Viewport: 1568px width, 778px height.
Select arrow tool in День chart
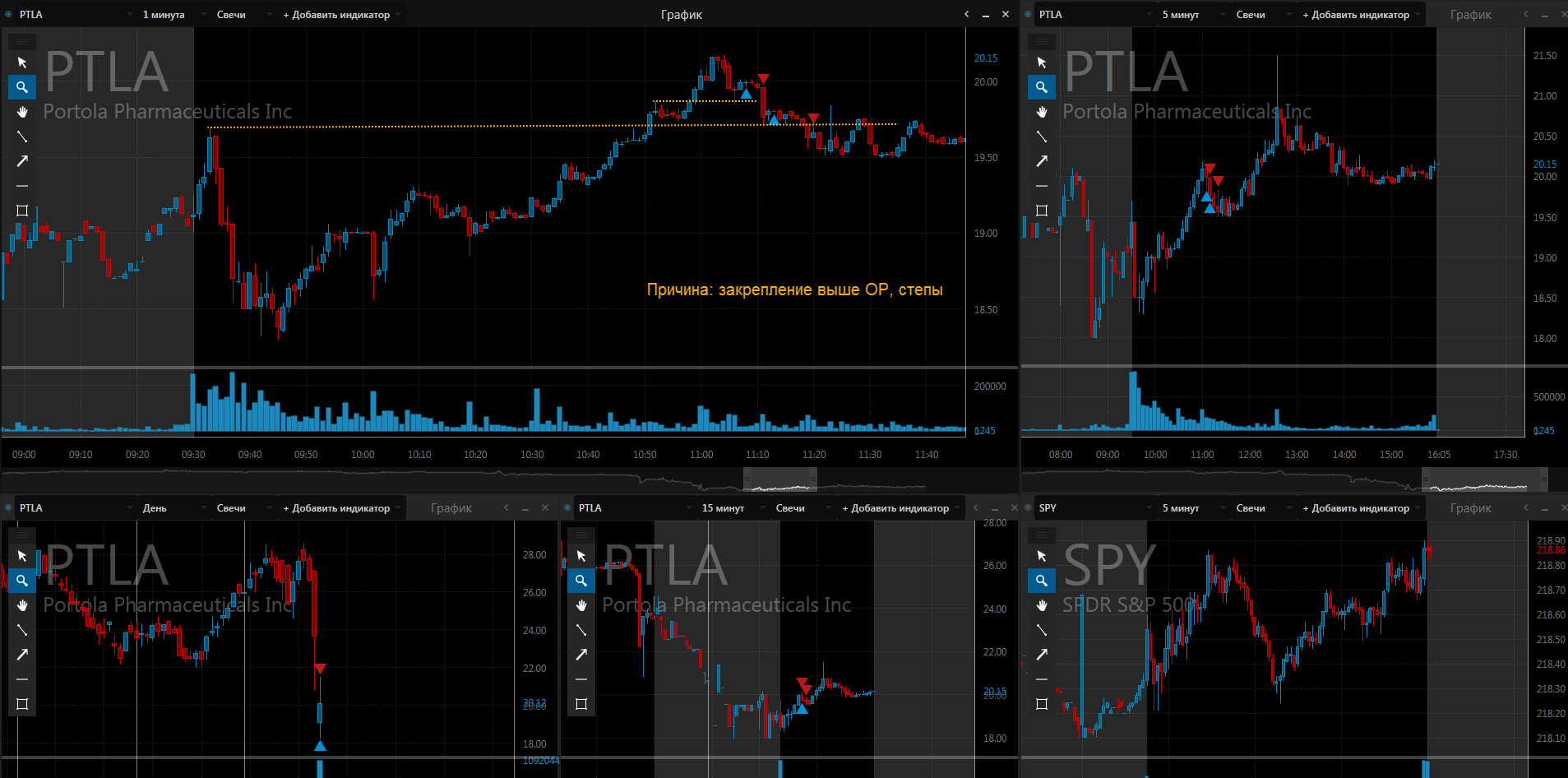[x=22, y=655]
